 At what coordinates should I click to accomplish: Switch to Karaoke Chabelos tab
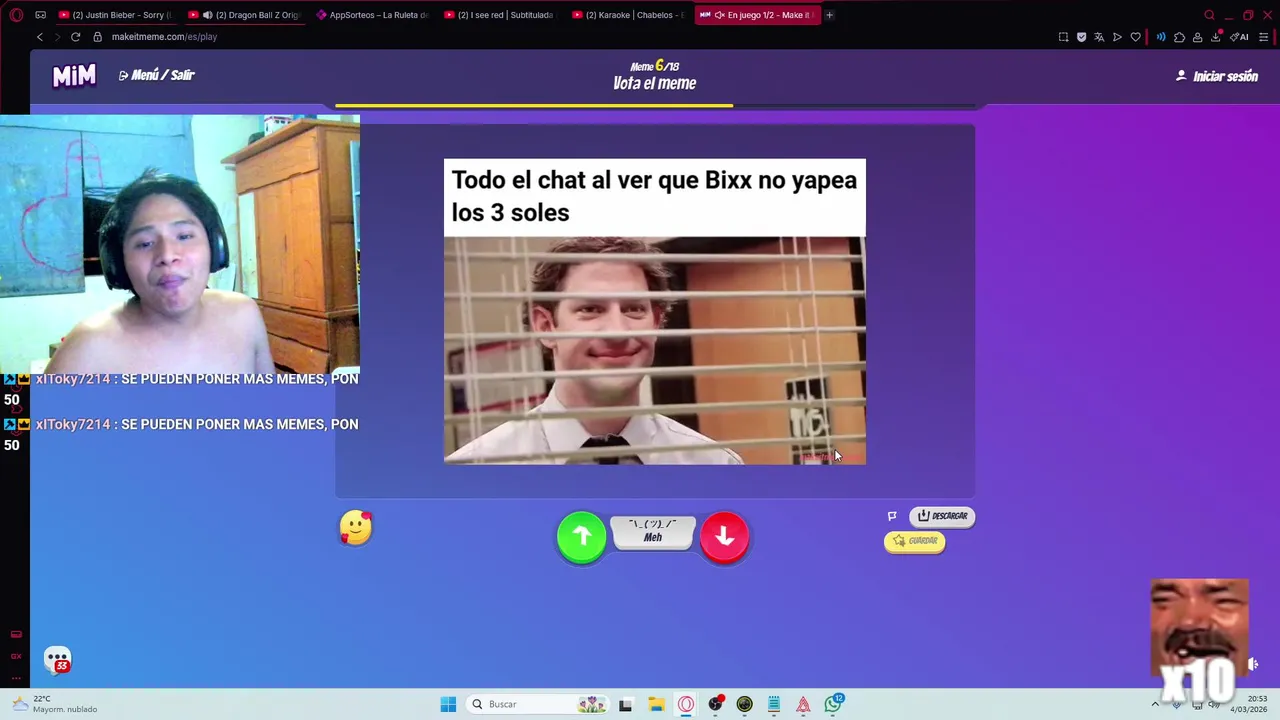628,15
